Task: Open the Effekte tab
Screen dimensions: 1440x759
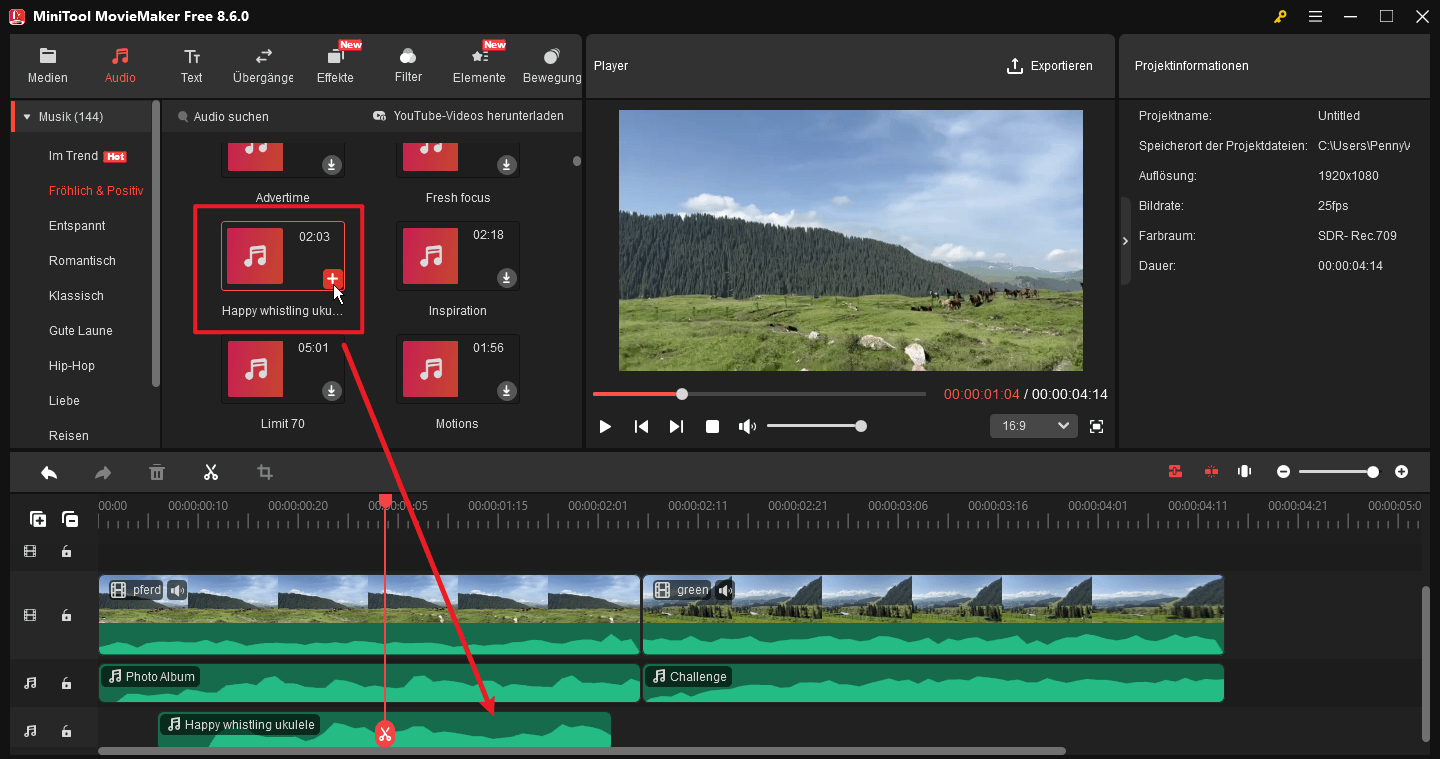Action: (x=335, y=64)
